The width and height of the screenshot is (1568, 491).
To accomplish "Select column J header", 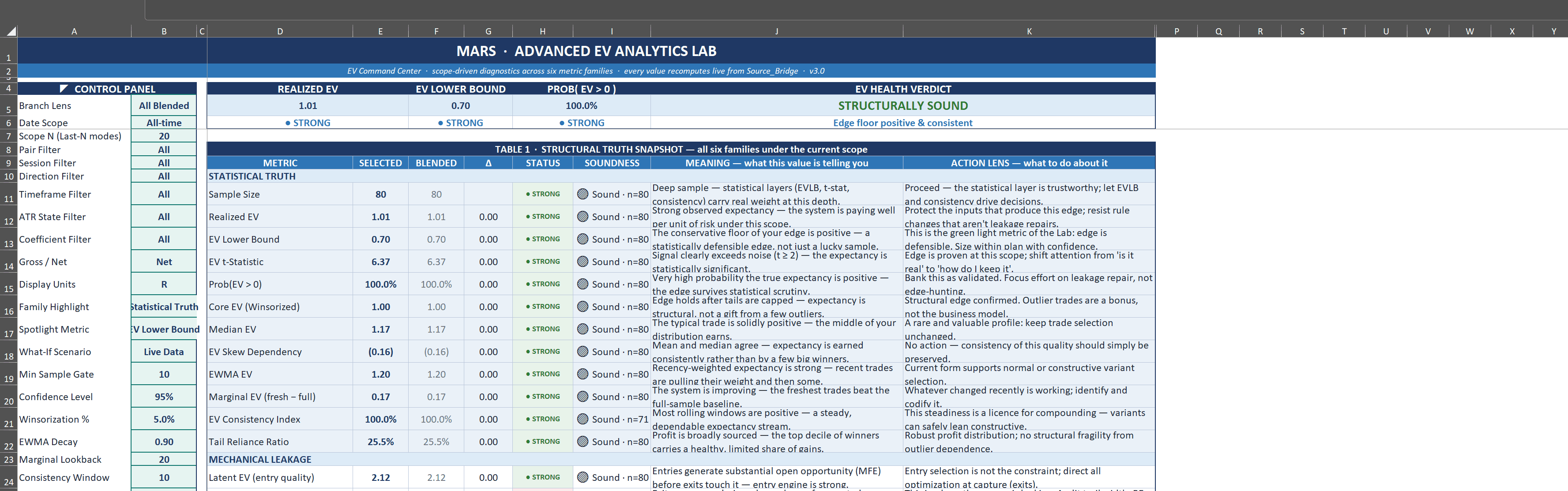I will (x=777, y=32).
